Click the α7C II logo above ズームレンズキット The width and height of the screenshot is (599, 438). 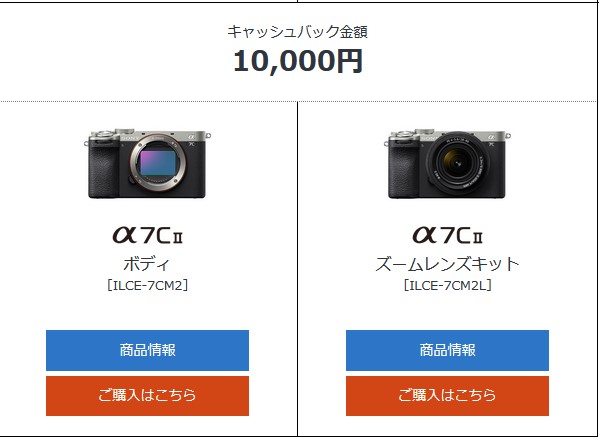tap(447, 235)
